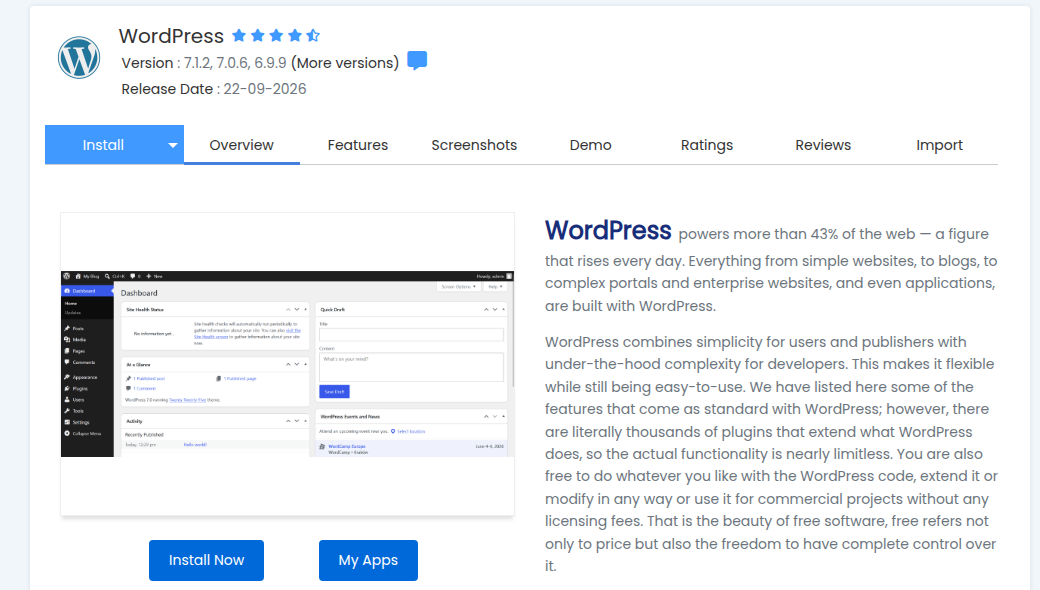Click the "Release Date : 22-09-2026" text
Viewport: 1040px width, 590px height.
pos(214,89)
